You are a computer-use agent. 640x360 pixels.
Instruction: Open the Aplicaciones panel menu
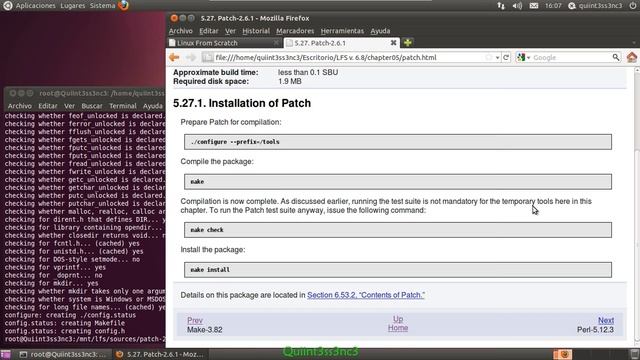[x=36, y=6]
